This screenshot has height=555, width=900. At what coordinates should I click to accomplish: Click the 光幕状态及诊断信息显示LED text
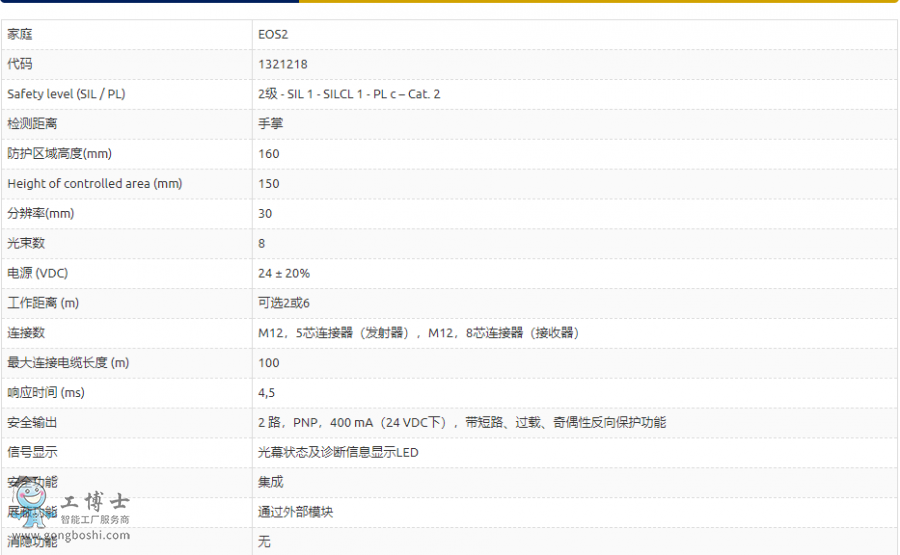pyautogui.click(x=338, y=453)
